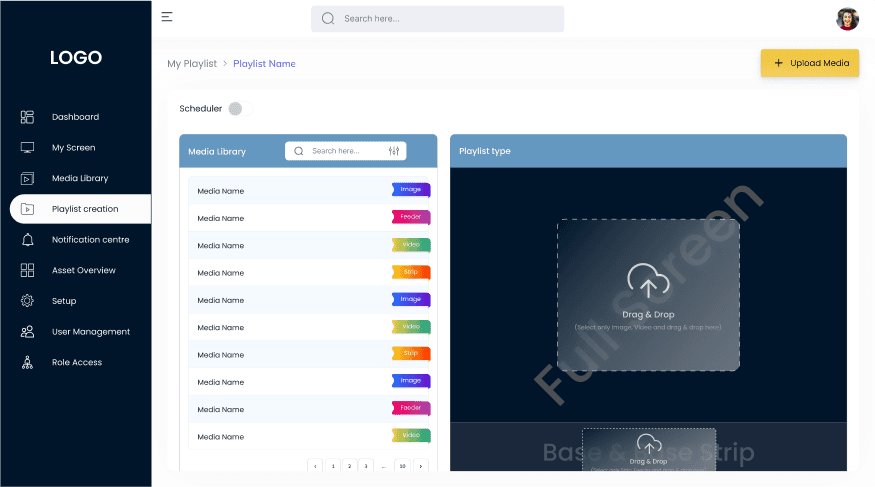
Task: Click the Media Library search field
Action: tap(345, 151)
